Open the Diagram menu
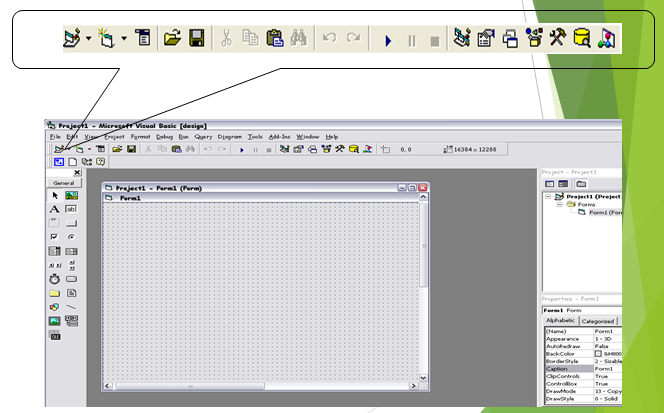The height and width of the screenshot is (413, 664). tap(230, 137)
